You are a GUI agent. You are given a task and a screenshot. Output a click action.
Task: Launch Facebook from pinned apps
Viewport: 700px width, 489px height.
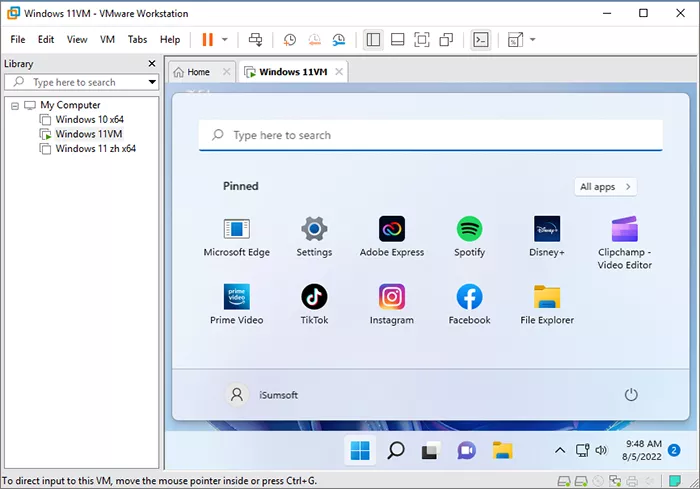pos(469,305)
